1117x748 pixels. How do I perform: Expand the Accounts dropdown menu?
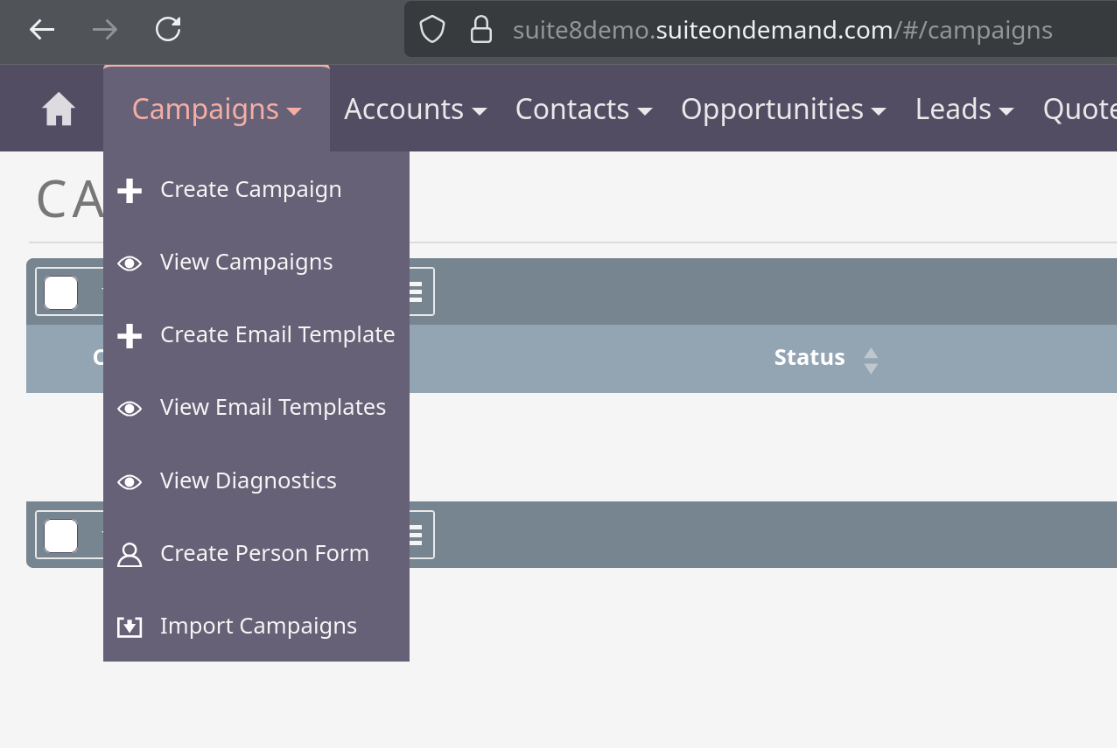[x=415, y=110]
